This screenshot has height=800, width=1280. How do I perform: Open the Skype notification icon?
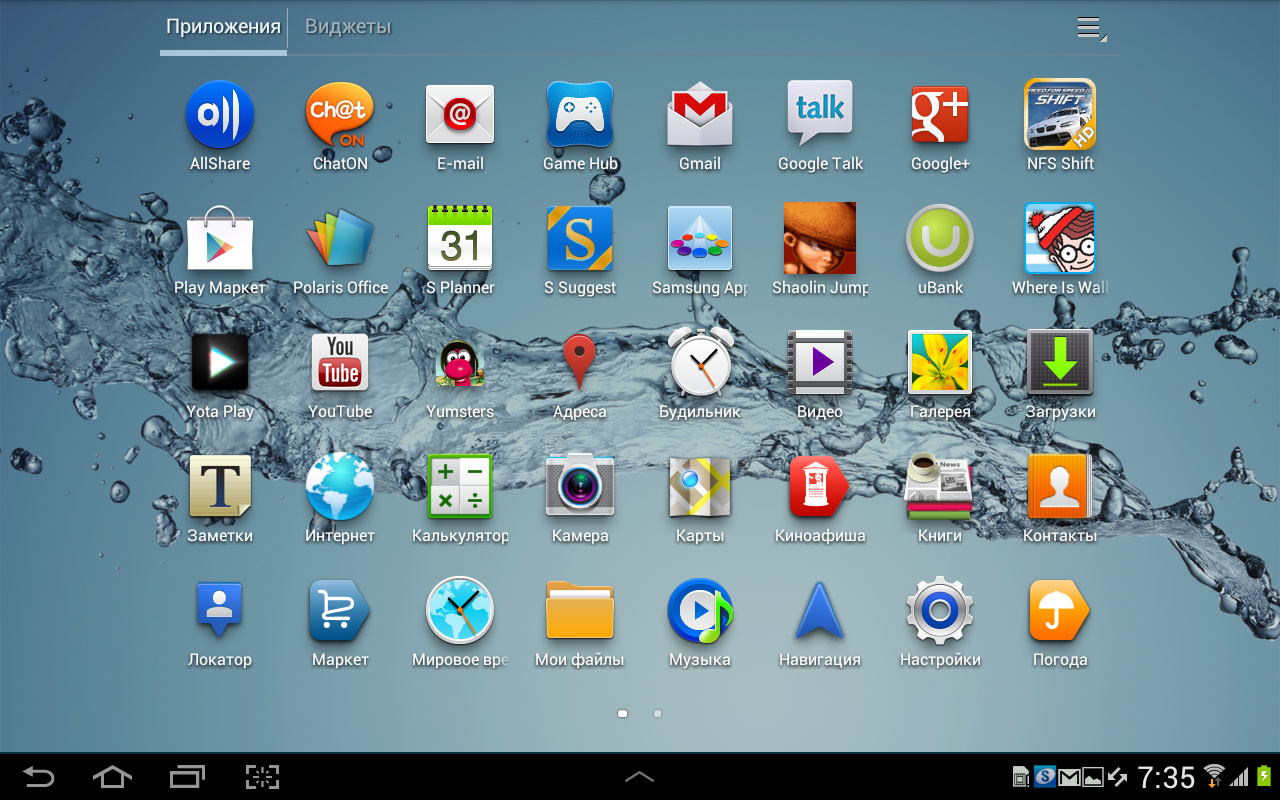pyautogui.click(x=1046, y=776)
